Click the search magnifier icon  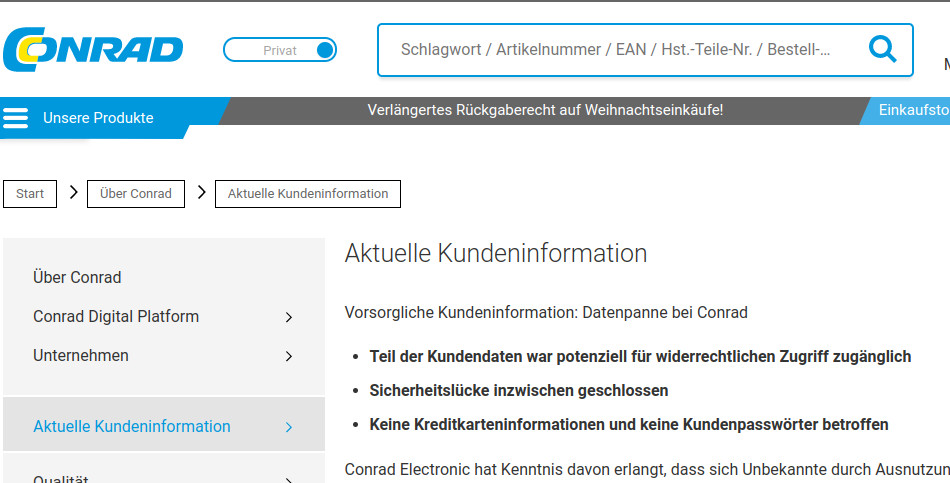point(882,49)
